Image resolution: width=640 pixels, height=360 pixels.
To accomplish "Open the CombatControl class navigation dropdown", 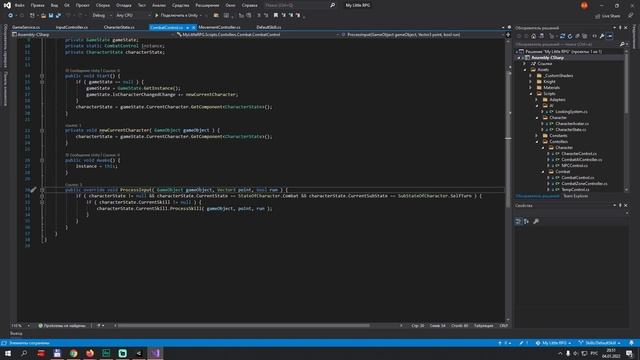I will pyautogui.click(x=257, y=35).
